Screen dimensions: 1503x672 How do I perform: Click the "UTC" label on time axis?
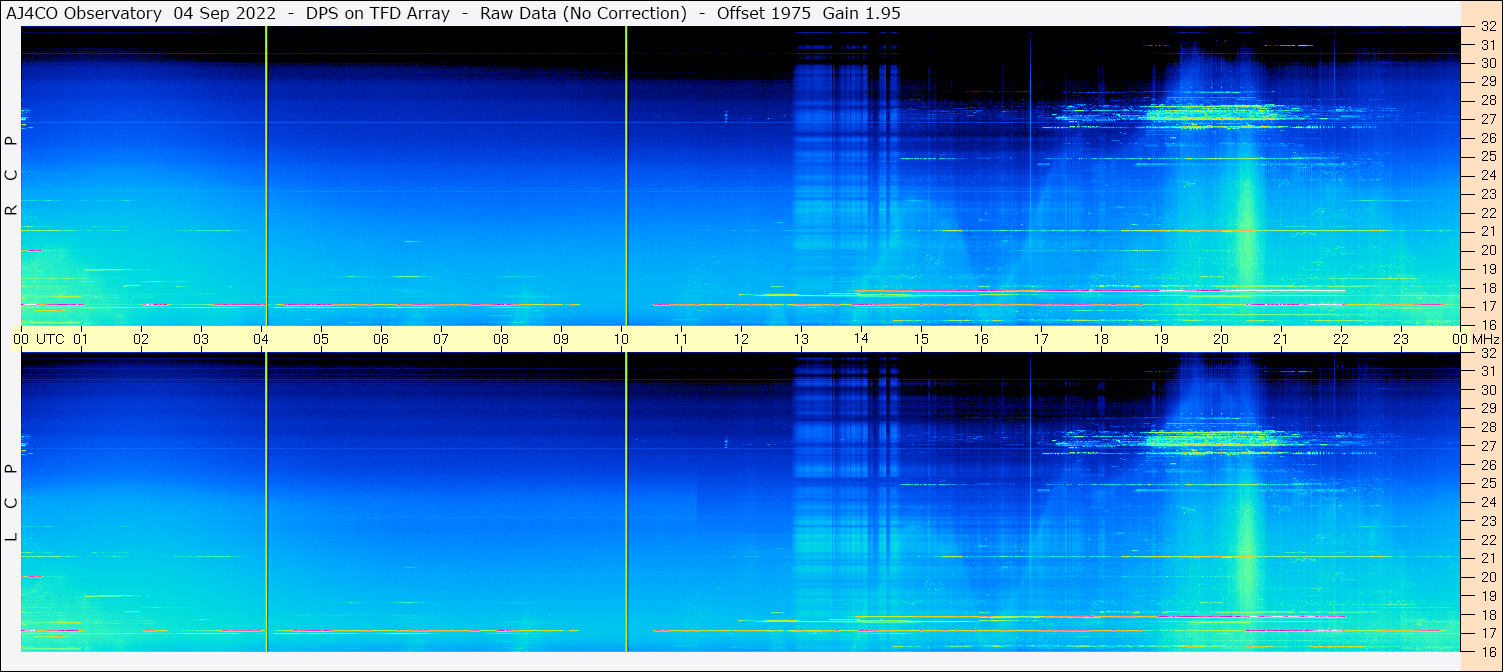(x=50, y=339)
